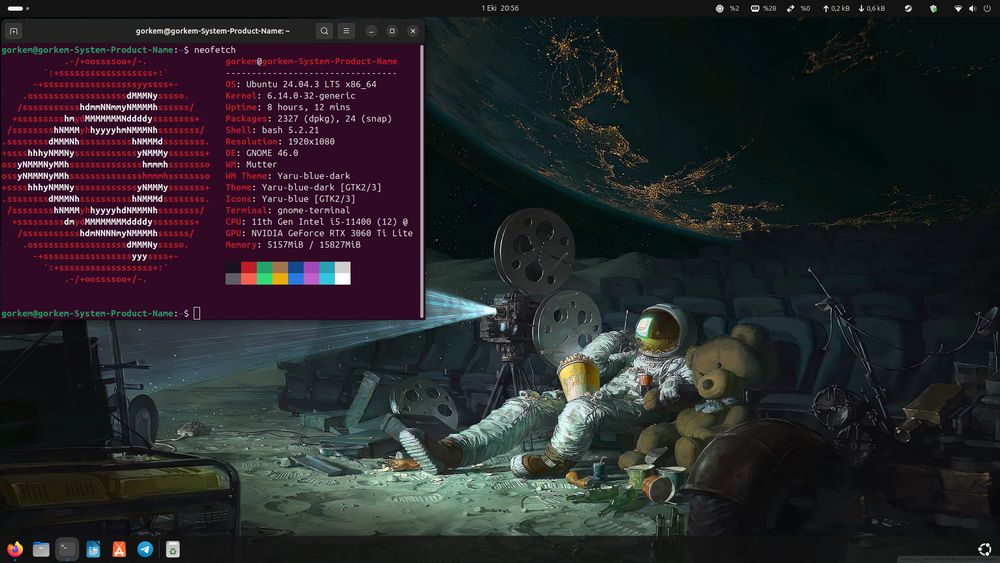Open the terminal hamburger menu
Image resolution: width=1000 pixels, height=563 pixels.
pyautogui.click(x=346, y=31)
